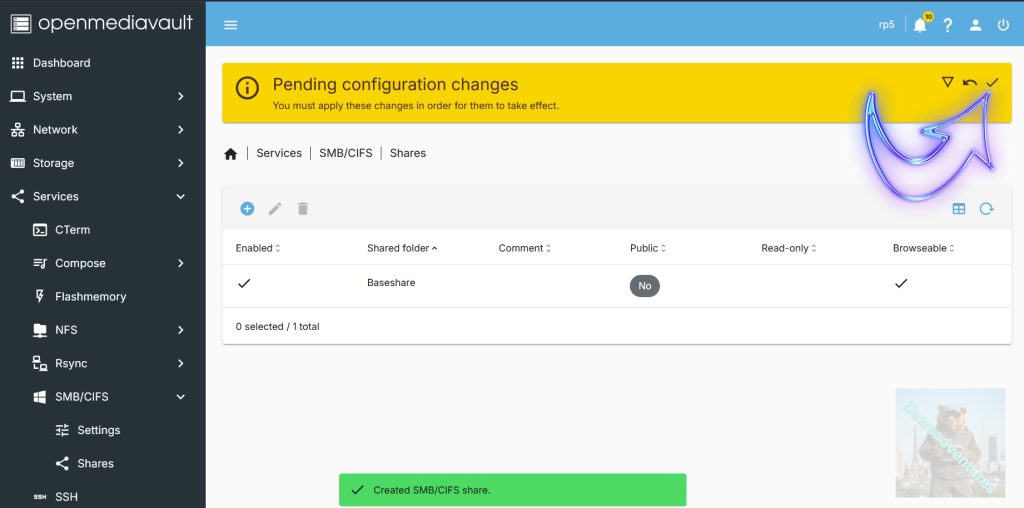Go to Dashboard in sidebar
The width and height of the screenshot is (1024, 508).
click(61, 63)
